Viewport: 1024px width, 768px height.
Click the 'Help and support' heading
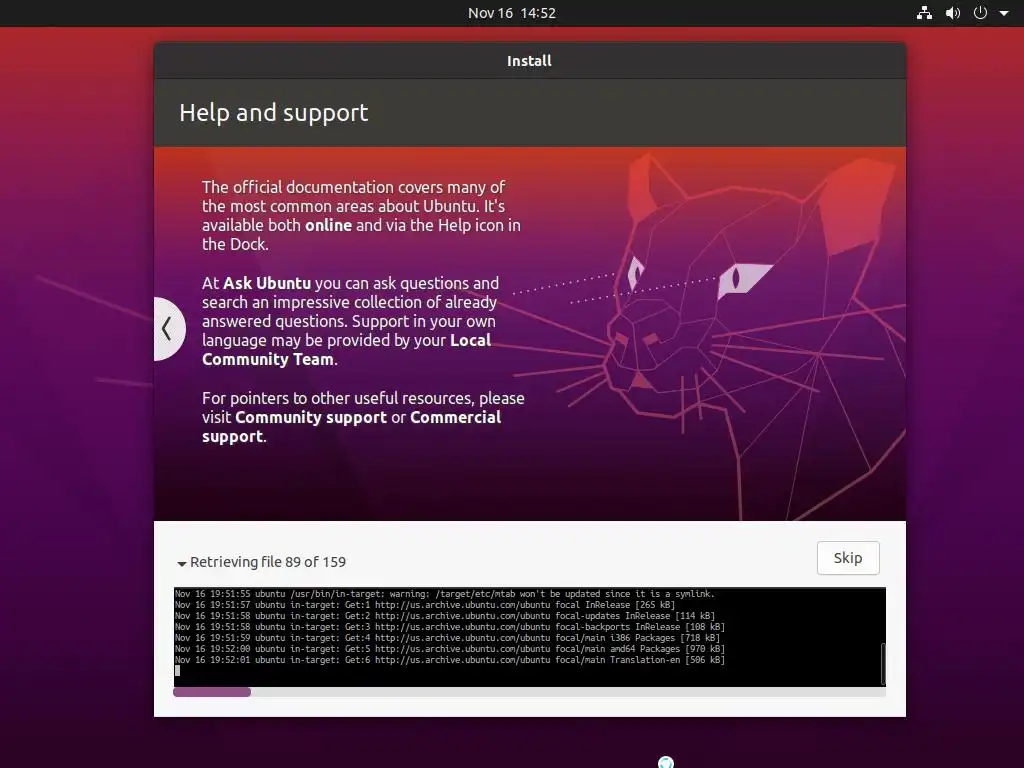[274, 112]
